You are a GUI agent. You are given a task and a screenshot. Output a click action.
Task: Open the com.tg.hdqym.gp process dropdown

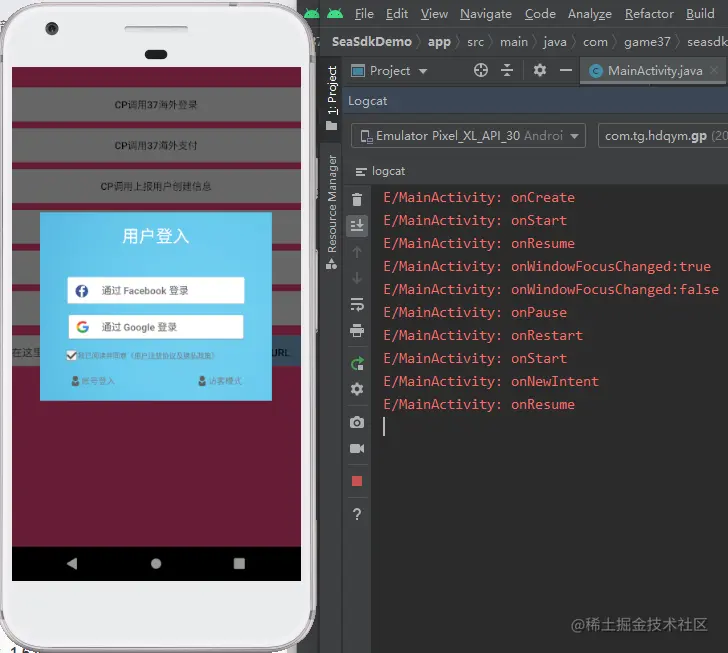click(x=663, y=136)
